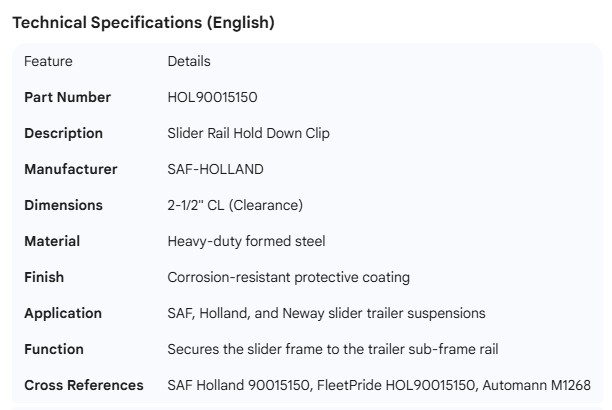Viewport: 612px width, 410px height.
Task: Click the Technical Specifications (English) heading
Action: pos(142,23)
